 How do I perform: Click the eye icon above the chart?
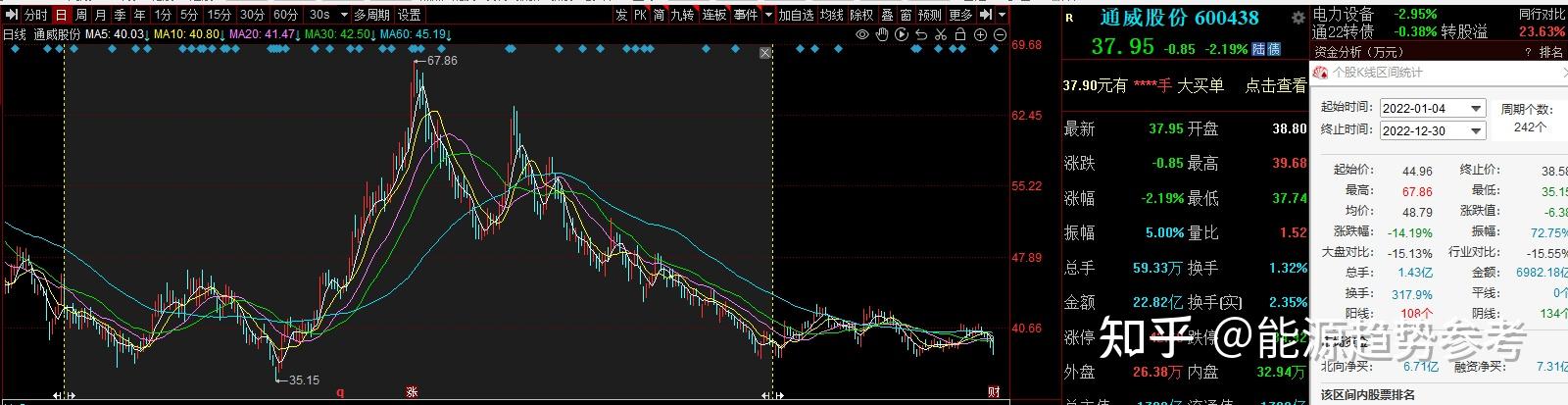tap(862, 34)
